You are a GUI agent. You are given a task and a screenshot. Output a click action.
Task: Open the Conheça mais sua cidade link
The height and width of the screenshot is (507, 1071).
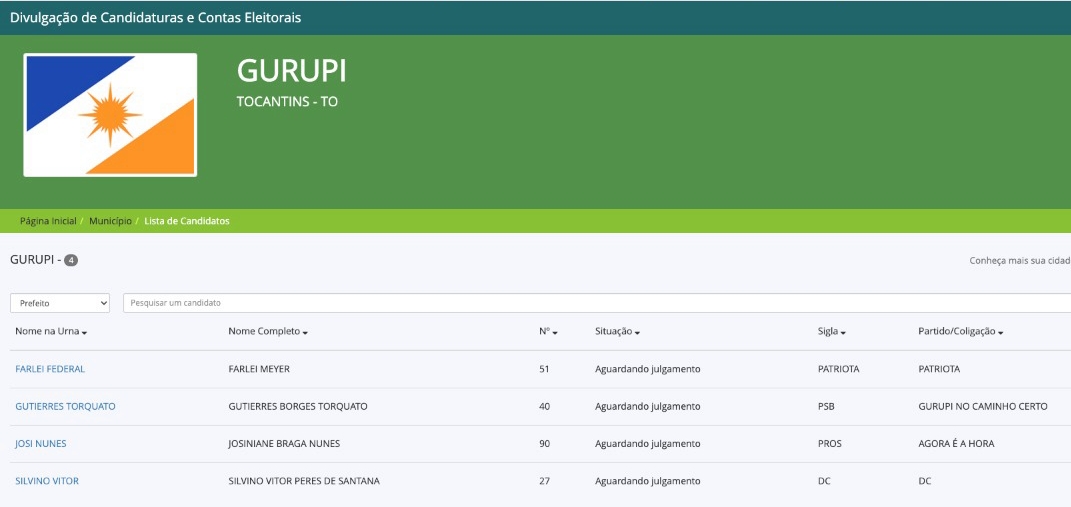(1019, 260)
